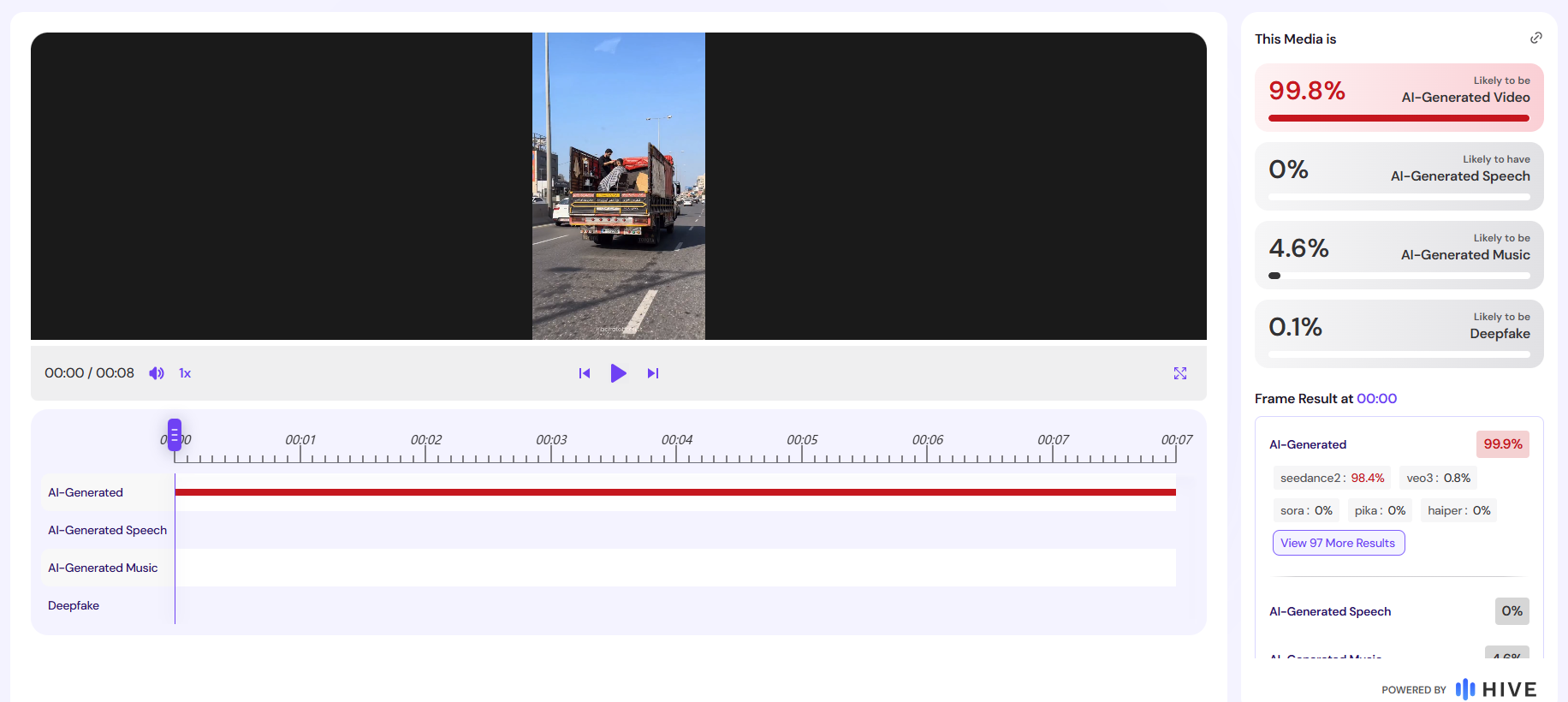
Task: Skip to previous frame
Action: click(585, 373)
